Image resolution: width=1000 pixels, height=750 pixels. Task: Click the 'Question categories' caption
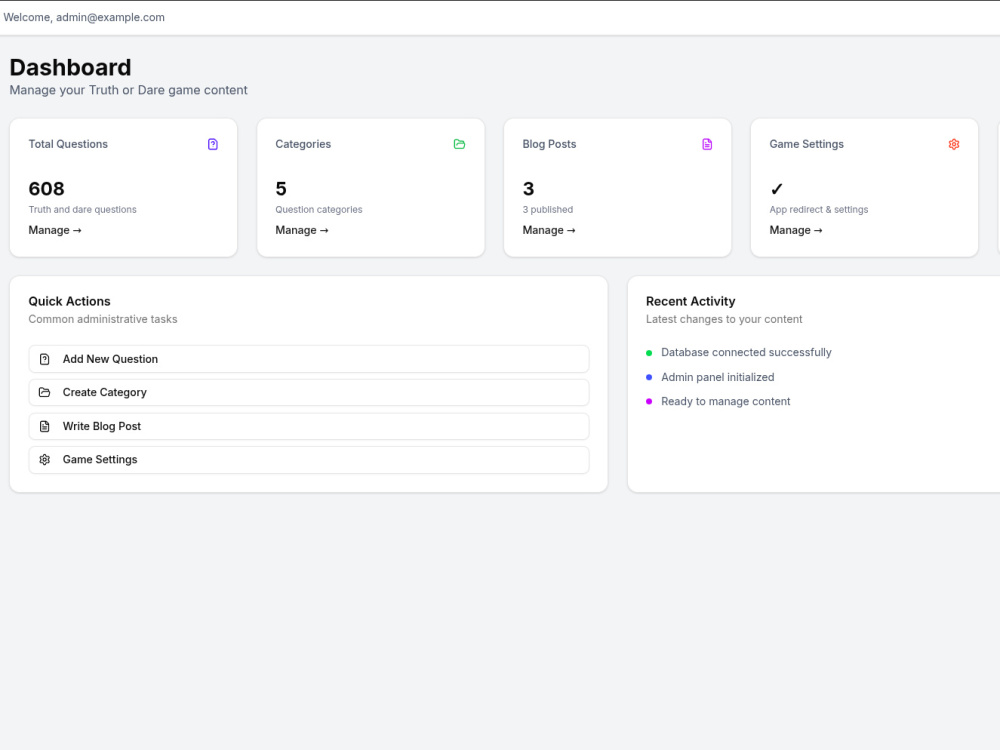pos(319,209)
